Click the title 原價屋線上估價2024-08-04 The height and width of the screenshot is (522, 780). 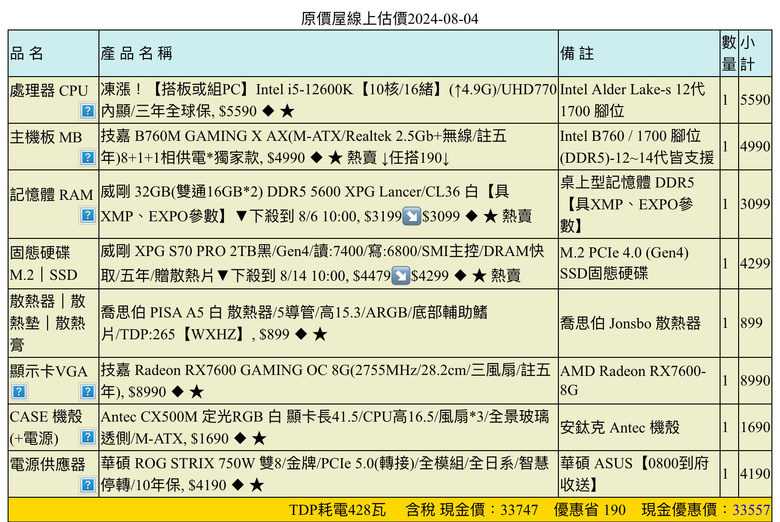pyautogui.click(x=390, y=19)
